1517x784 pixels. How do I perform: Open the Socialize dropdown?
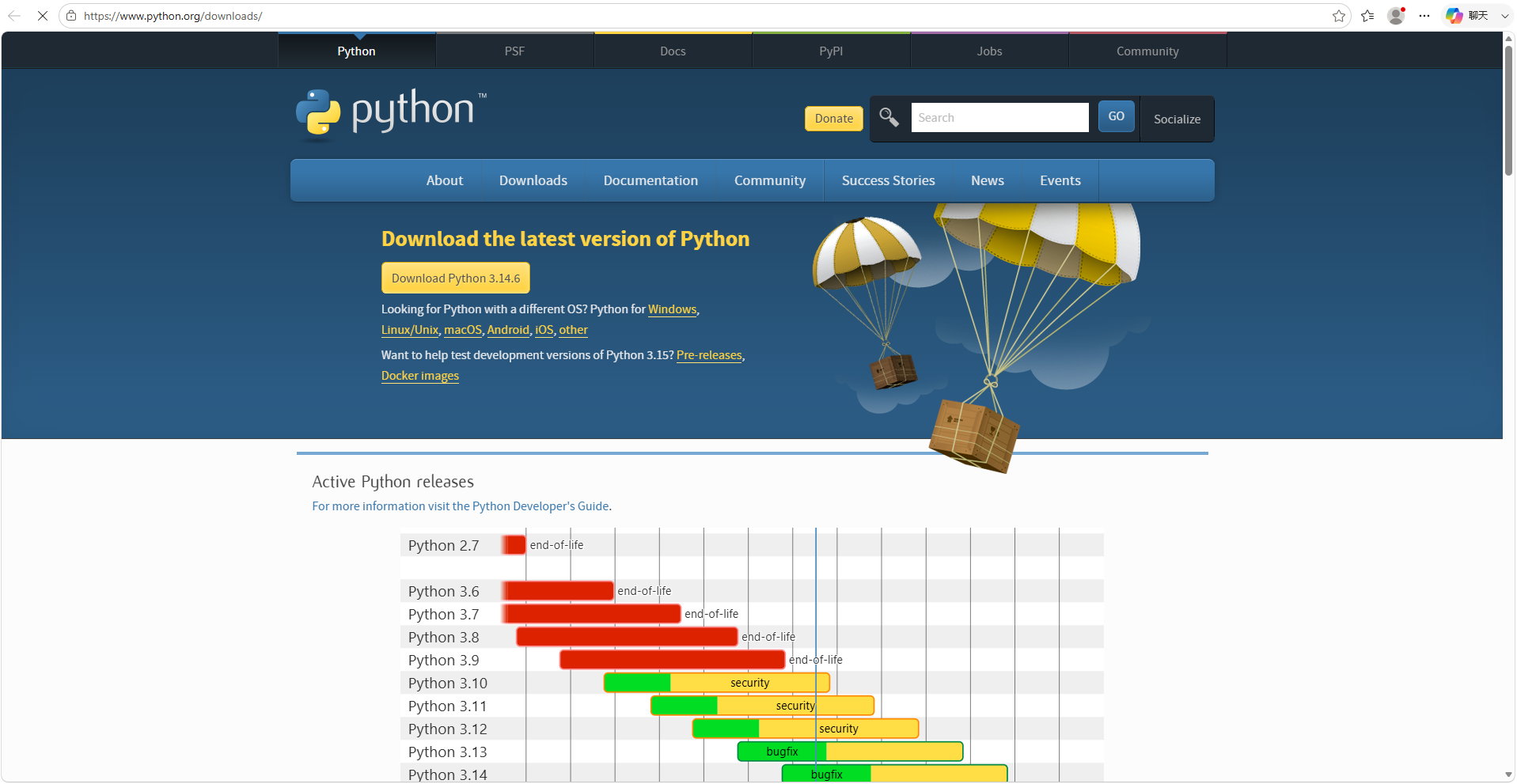pyautogui.click(x=1177, y=119)
